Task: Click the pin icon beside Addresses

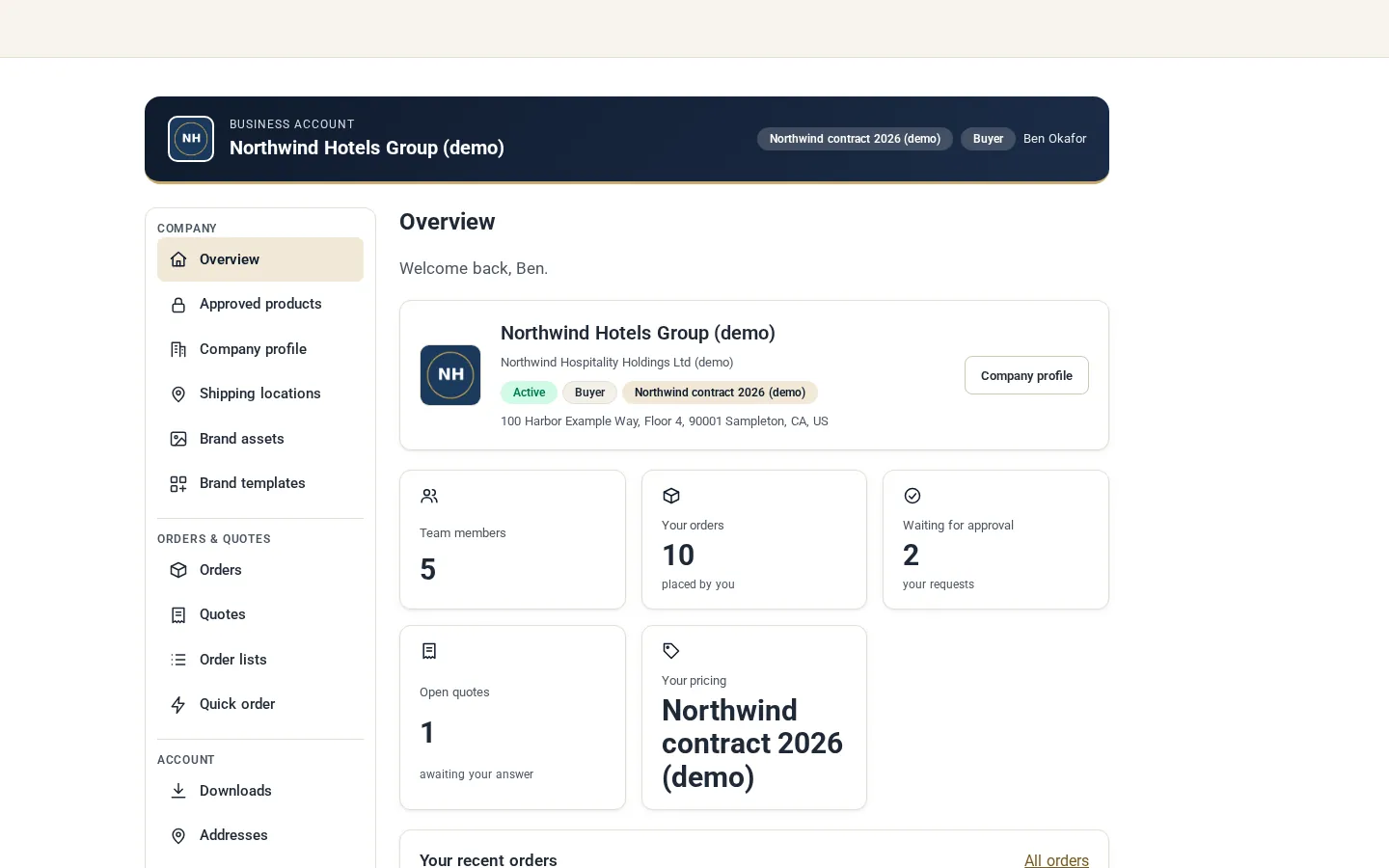Action: 178,836
